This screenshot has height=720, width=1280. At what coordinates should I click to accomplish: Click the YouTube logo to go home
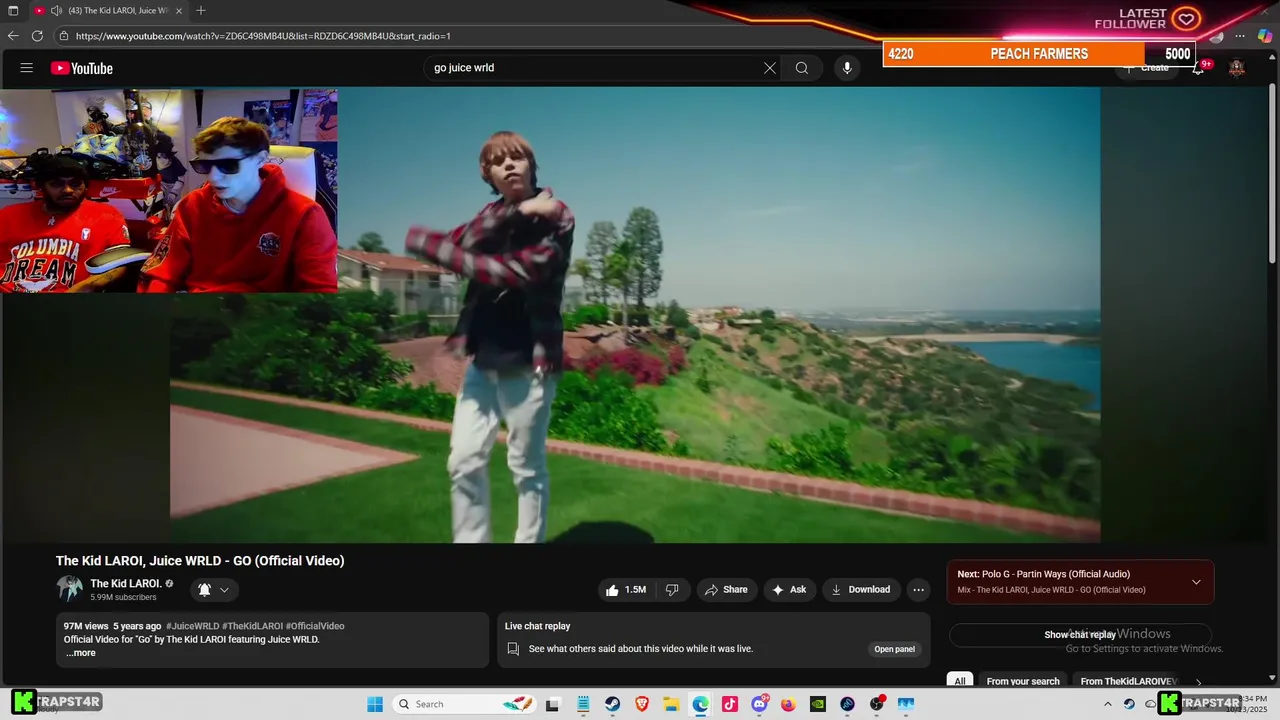click(x=82, y=68)
